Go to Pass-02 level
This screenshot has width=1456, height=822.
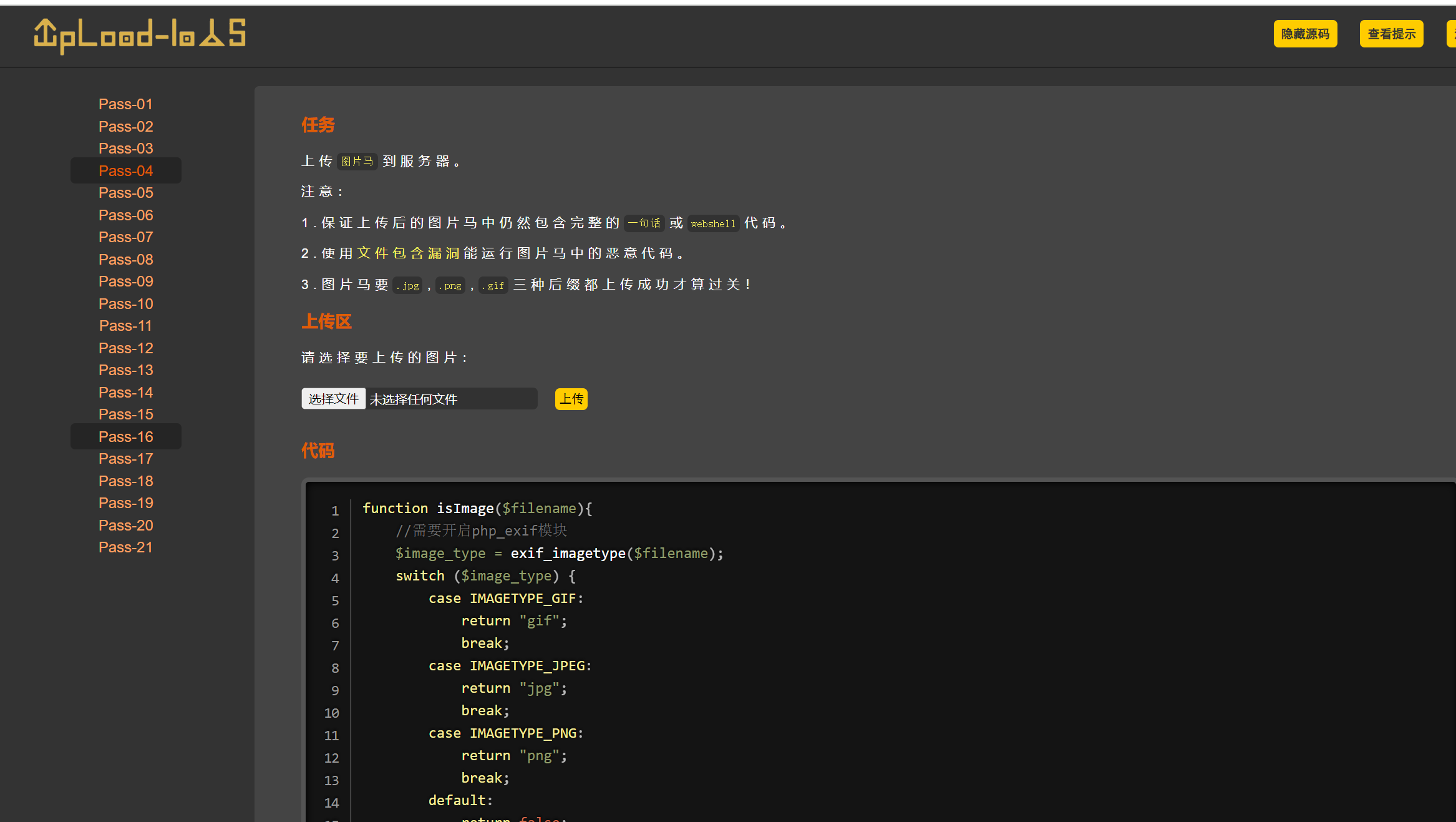click(x=125, y=127)
